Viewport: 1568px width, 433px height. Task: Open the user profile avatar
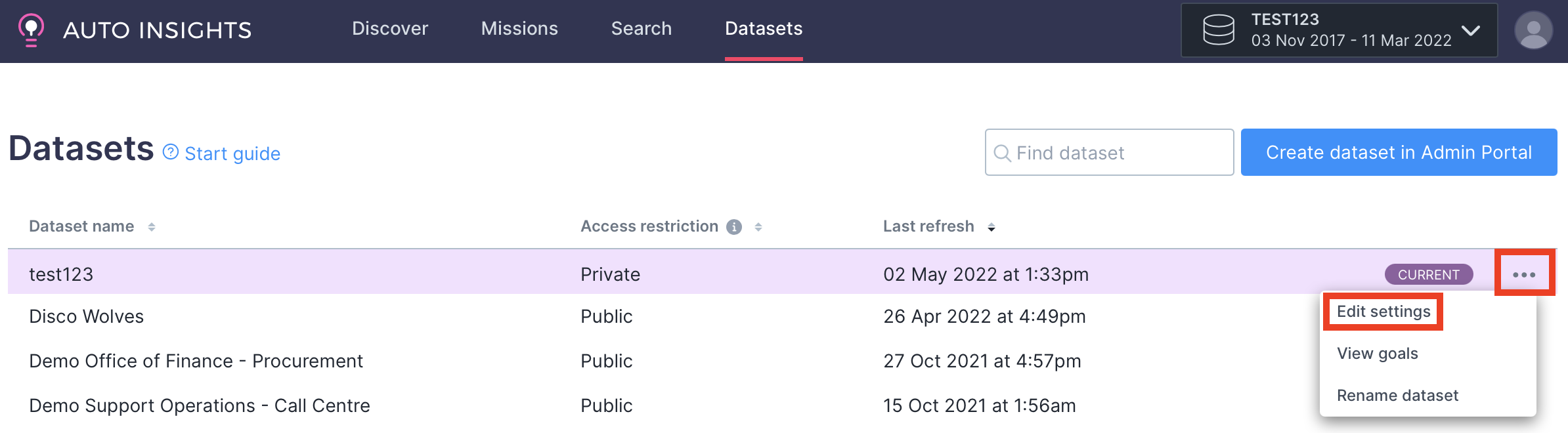click(x=1533, y=30)
